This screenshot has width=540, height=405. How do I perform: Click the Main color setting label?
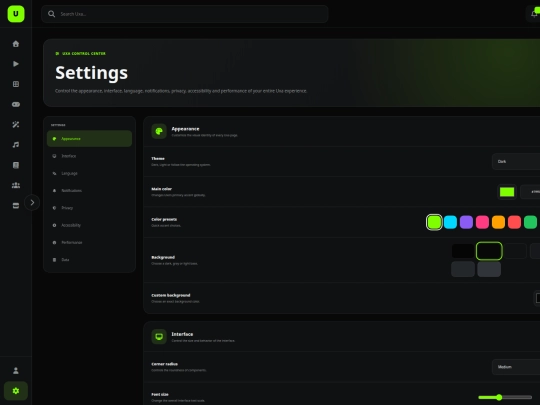click(162, 189)
